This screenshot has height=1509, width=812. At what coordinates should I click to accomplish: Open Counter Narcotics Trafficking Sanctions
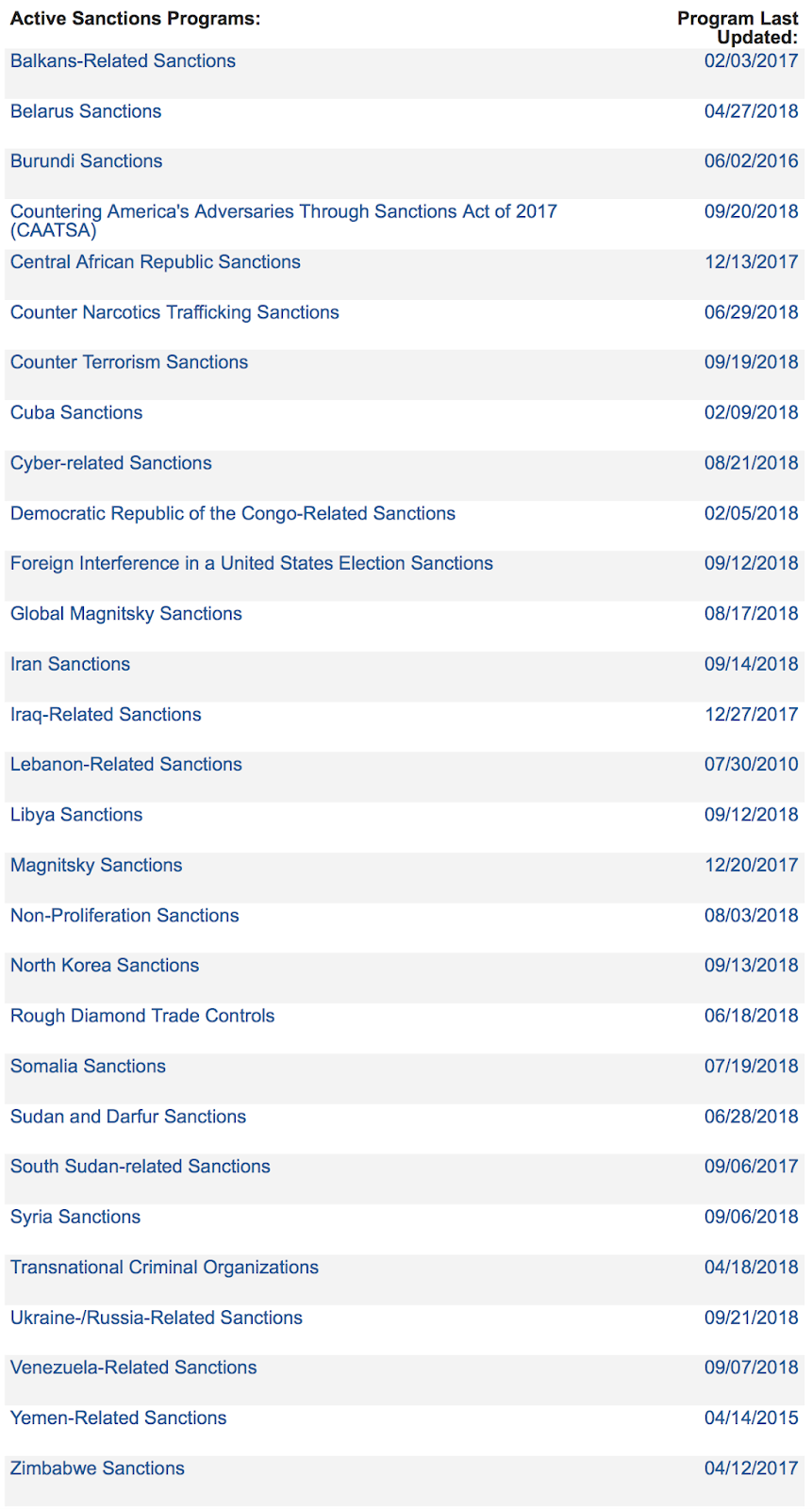coord(174,312)
